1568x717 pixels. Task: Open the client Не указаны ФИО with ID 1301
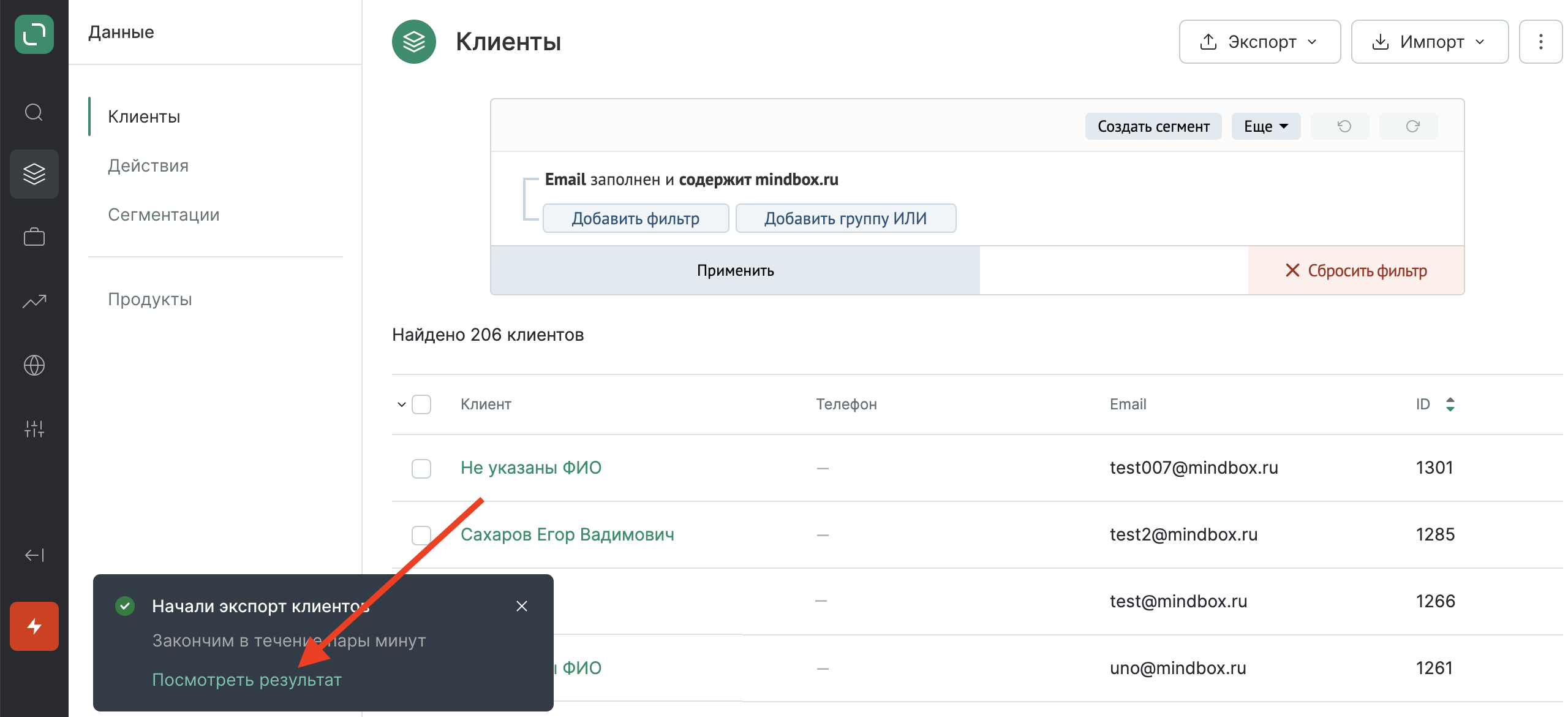click(531, 468)
